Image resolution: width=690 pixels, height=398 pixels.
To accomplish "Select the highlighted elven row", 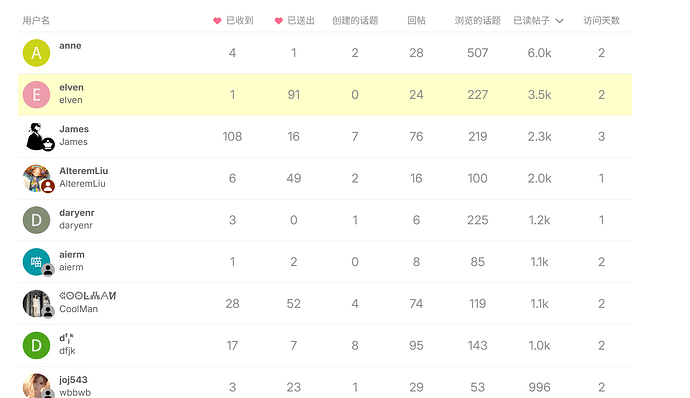I will pos(325,95).
